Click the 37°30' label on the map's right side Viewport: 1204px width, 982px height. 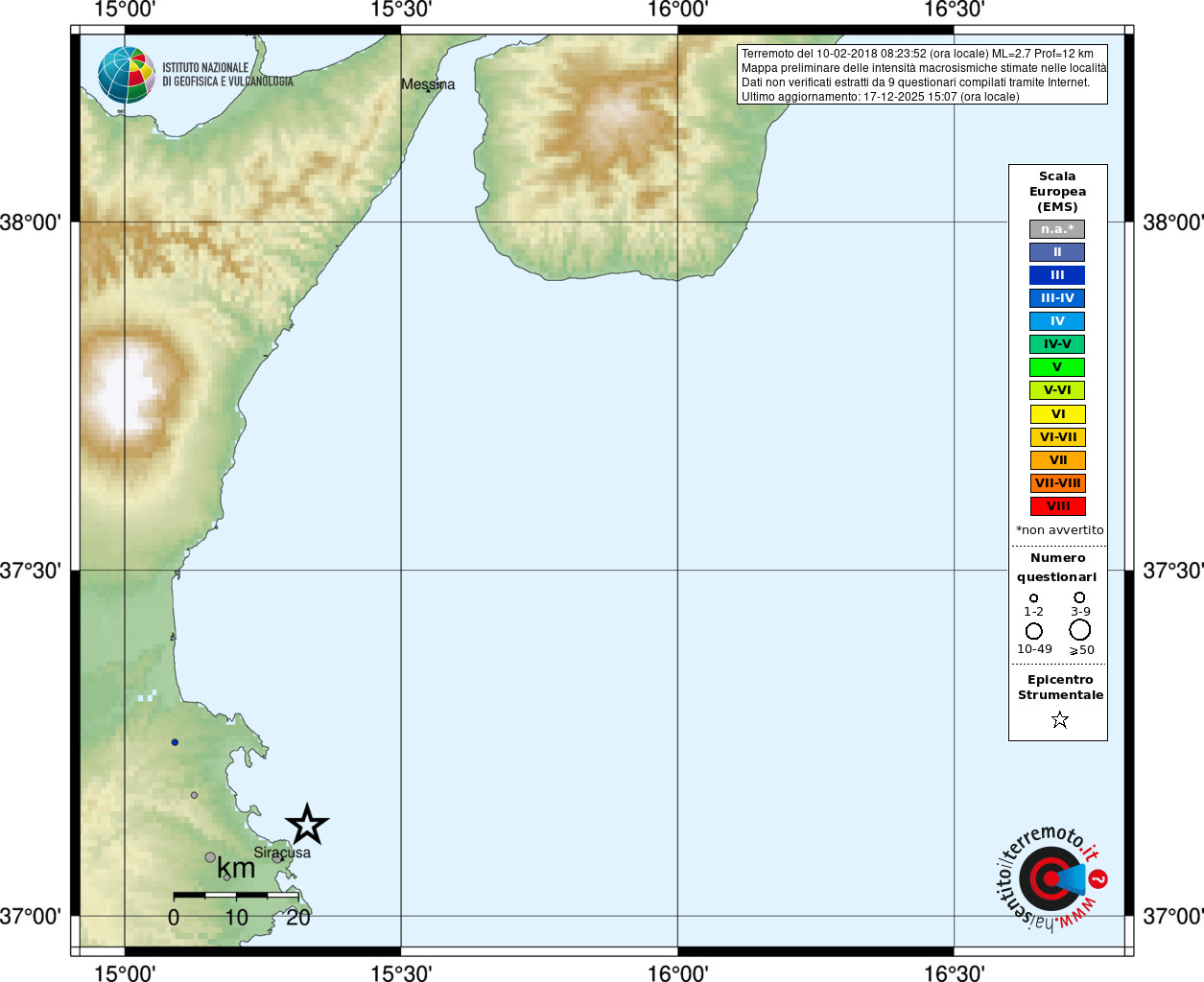click(x=1173, y=571)
